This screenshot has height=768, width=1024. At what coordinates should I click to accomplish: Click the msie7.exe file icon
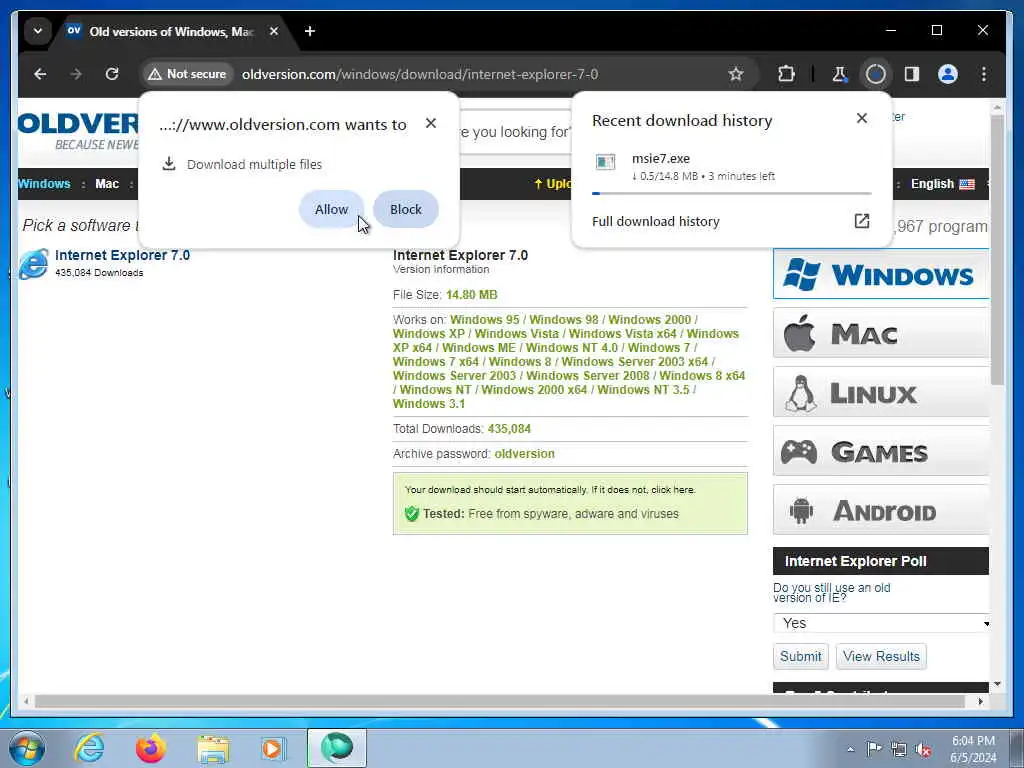point(605,162)
